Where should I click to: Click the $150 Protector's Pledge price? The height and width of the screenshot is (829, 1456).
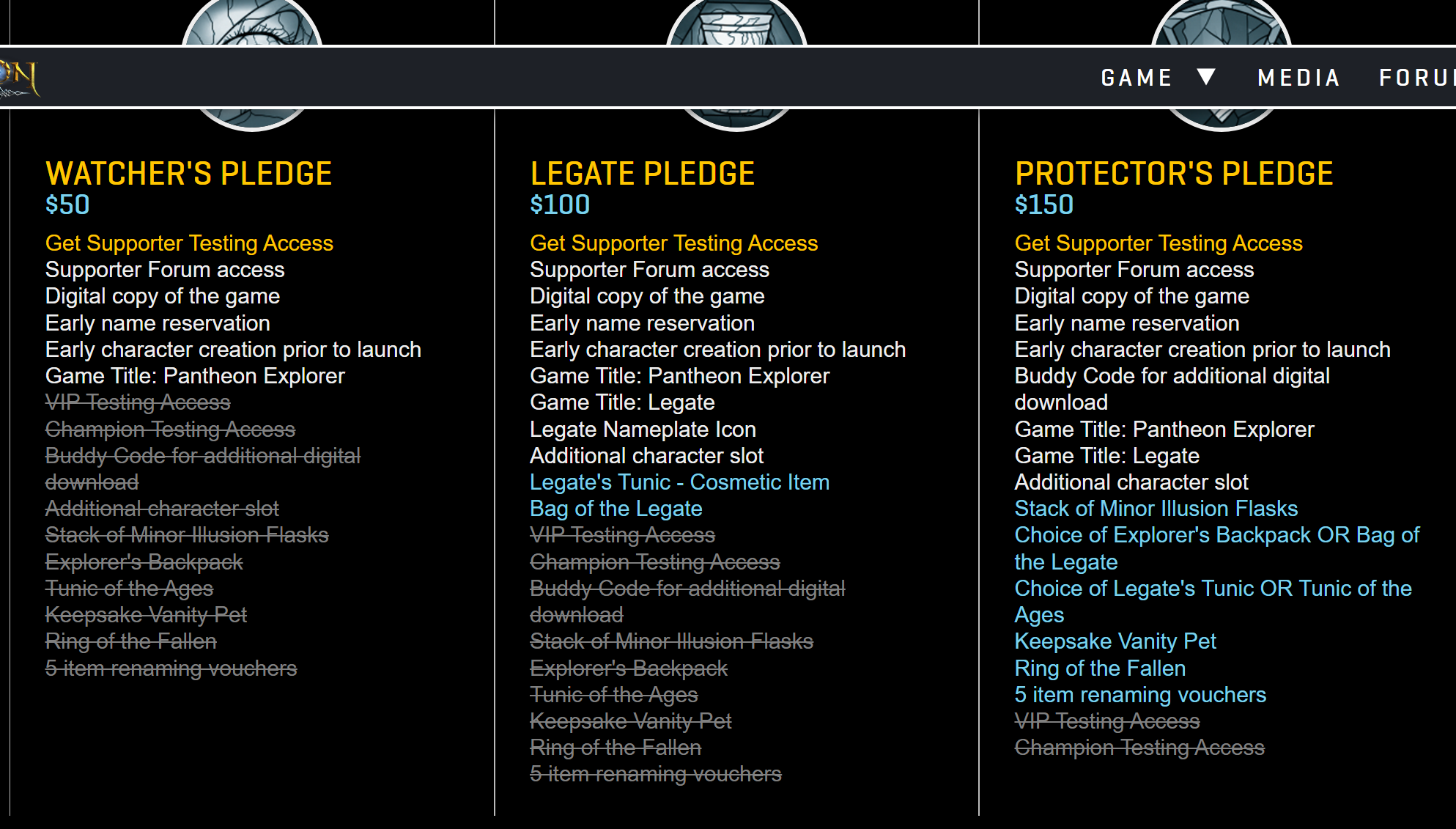1043,205
